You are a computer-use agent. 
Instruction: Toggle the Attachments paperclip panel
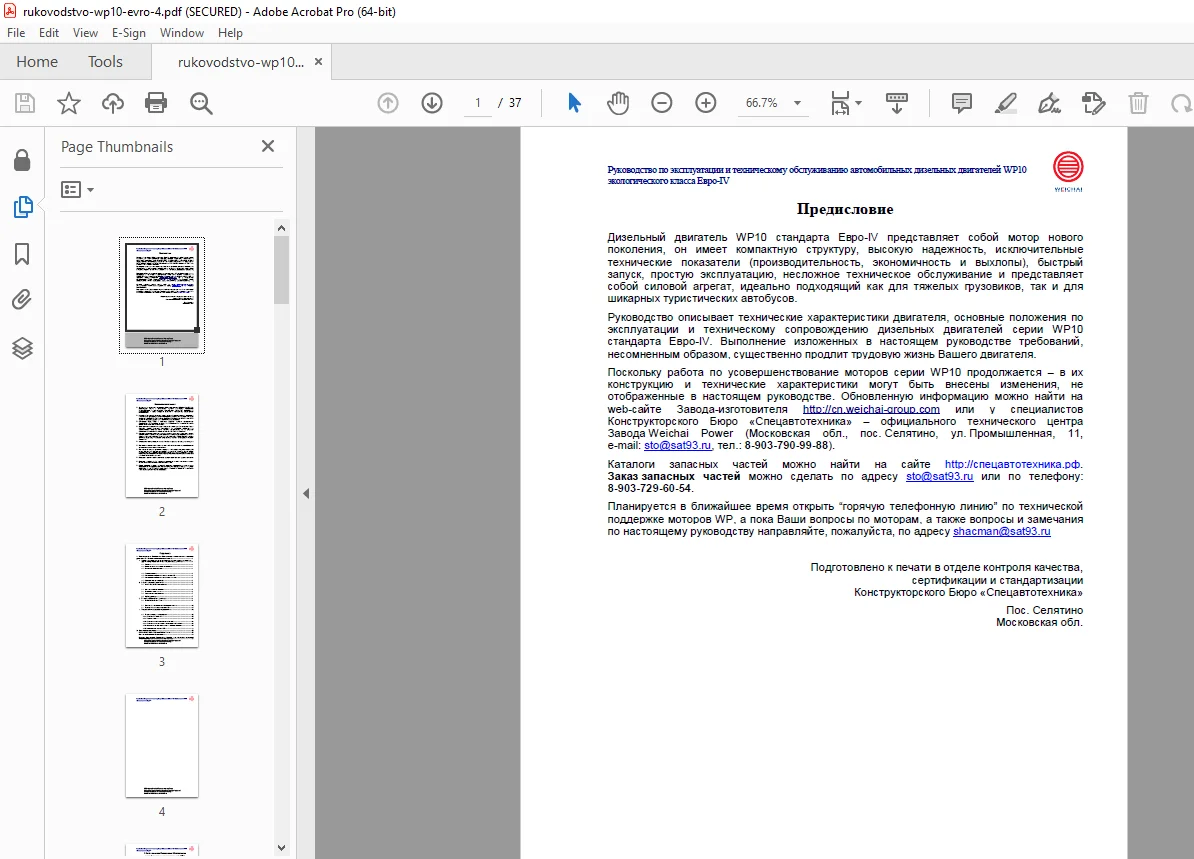pyautogui.click(x=22, y=300)
